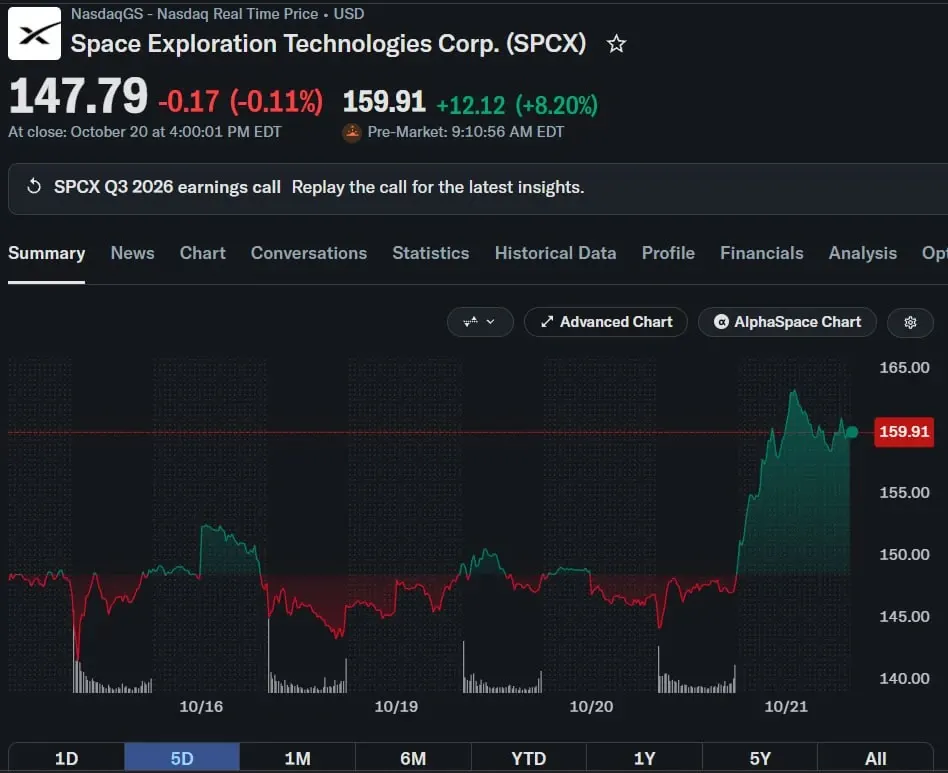Select the 1Y chart range

click(644, 758)
